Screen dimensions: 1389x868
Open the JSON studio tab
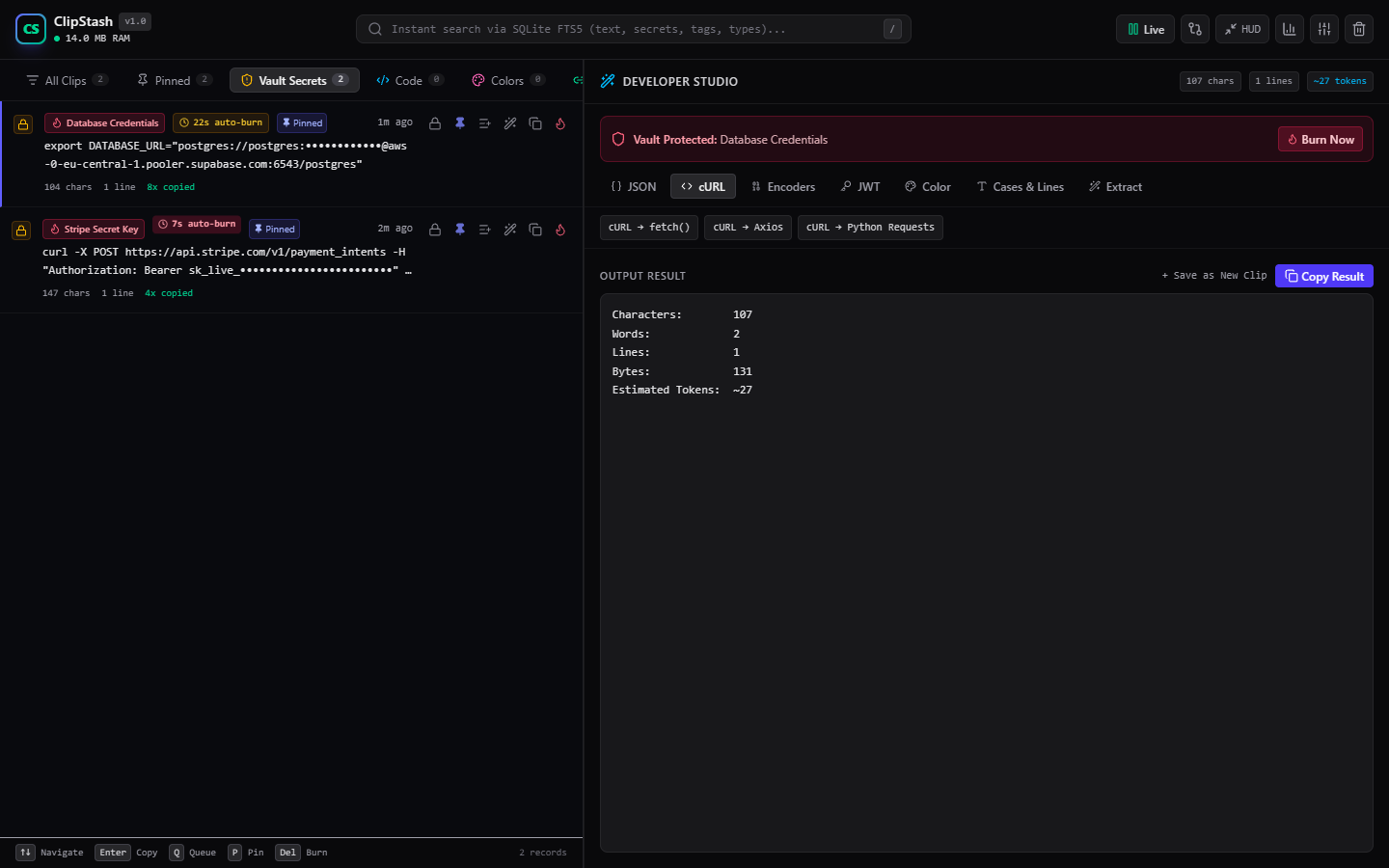coord(634,186)
